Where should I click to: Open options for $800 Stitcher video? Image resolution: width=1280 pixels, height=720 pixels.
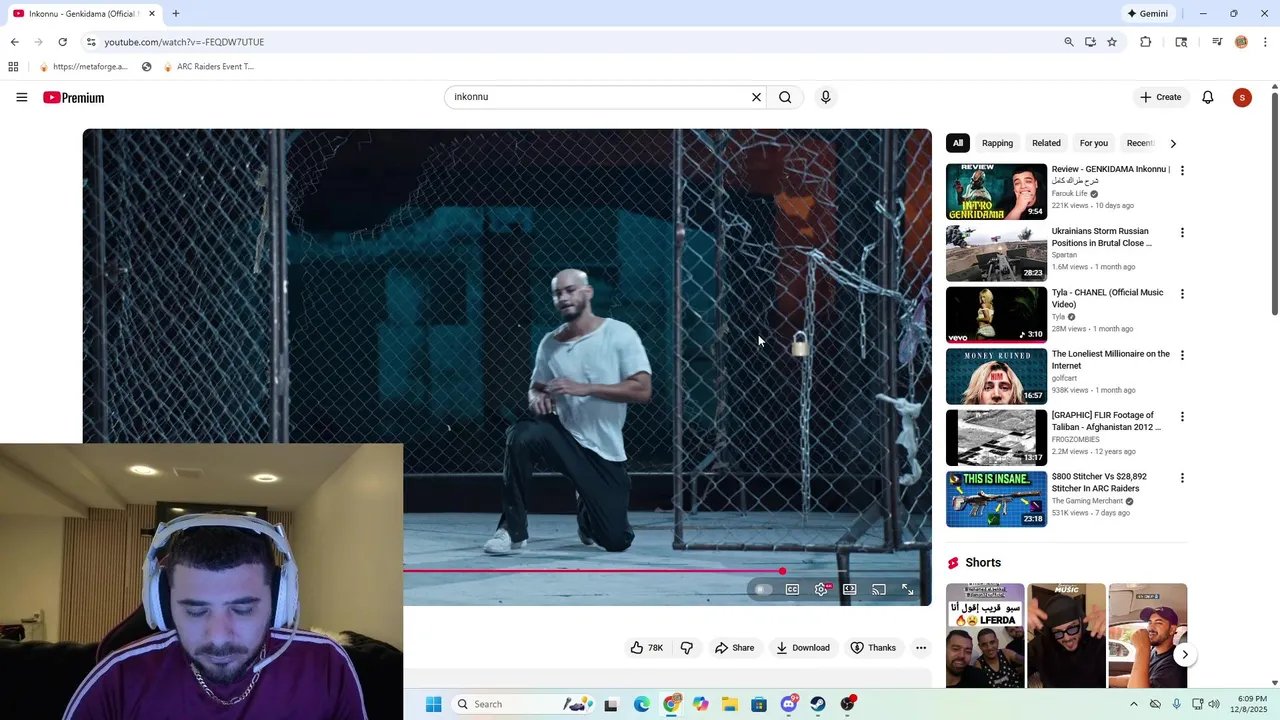[1182, 478]
